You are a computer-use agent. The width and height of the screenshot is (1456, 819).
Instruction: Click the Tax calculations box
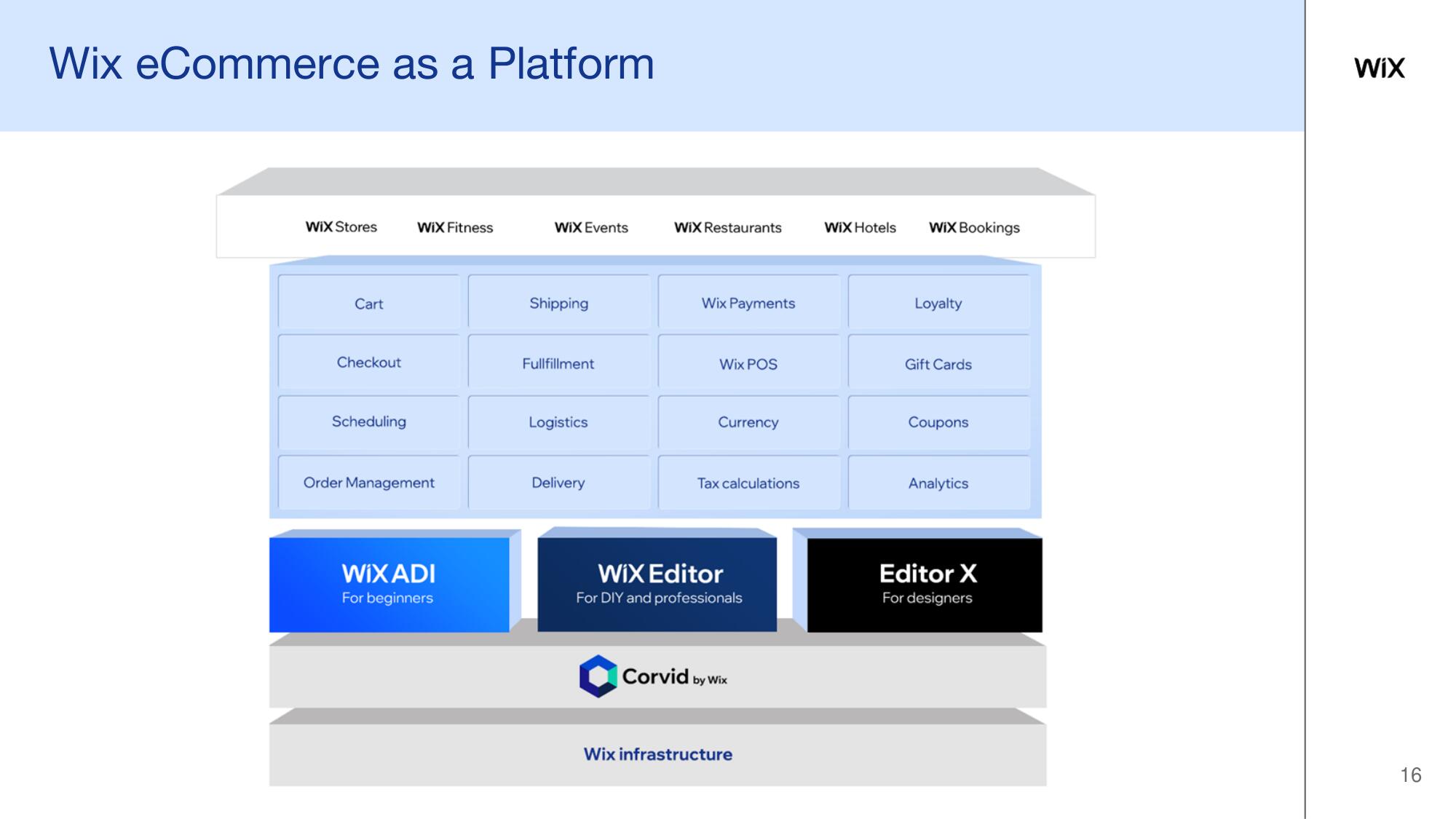[749, 483]
